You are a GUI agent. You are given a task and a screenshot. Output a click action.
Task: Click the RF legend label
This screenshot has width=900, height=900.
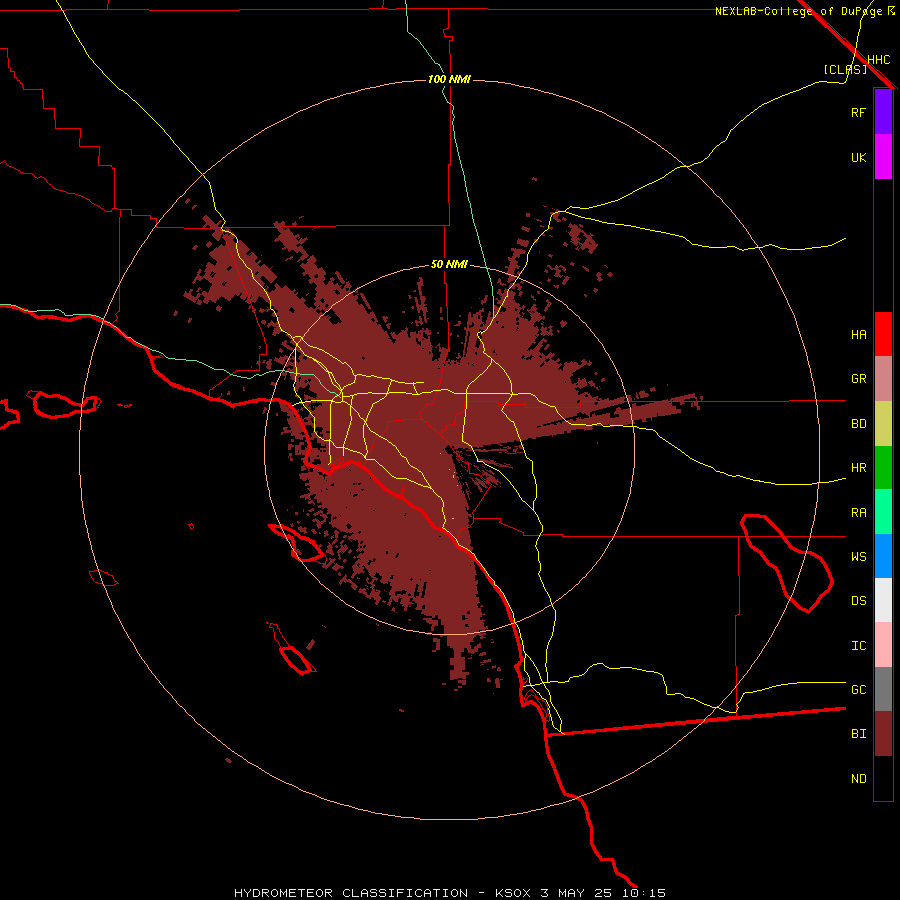click(858, 112)
